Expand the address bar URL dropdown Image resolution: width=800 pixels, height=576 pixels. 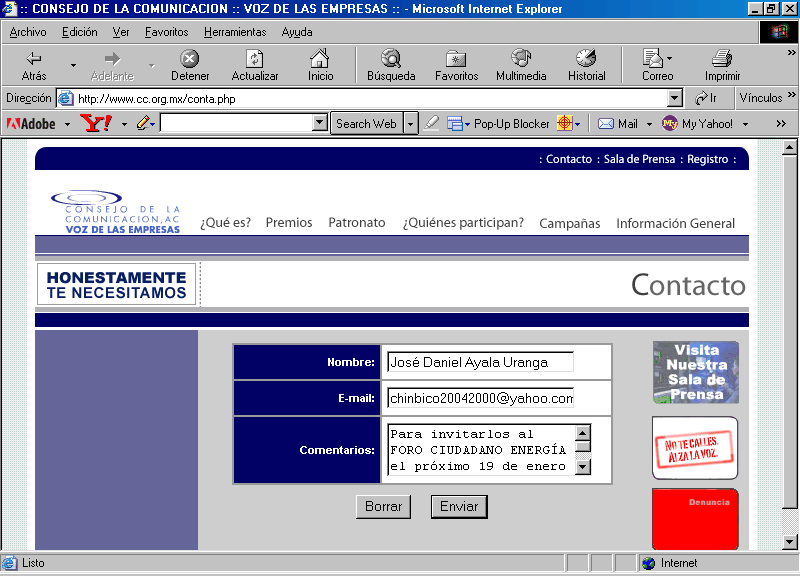click(x=675, y=99)
